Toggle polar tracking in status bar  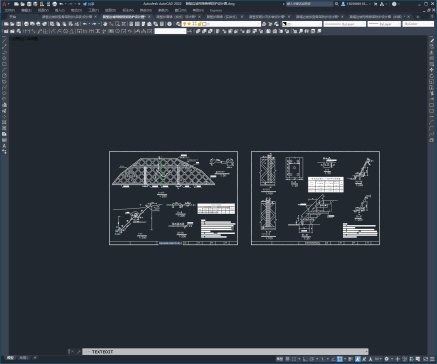pyautogui.click(x=312, y=359)
